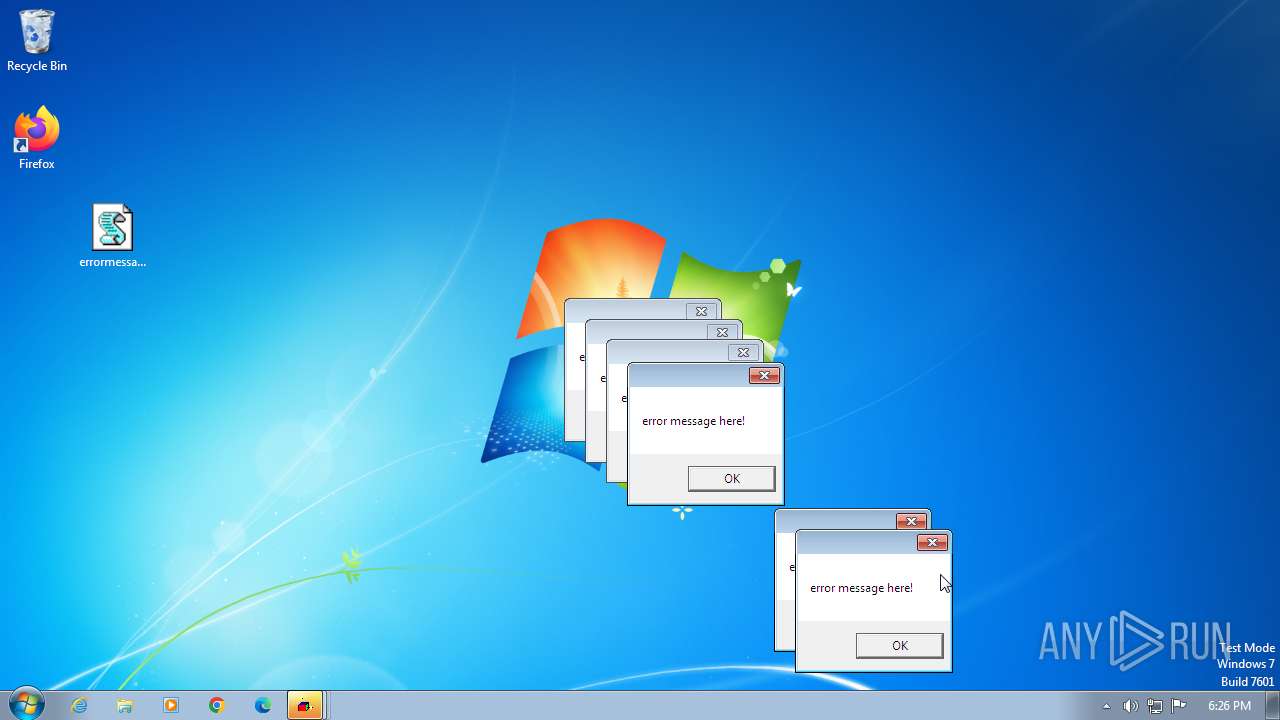This screenshot has width=1280, height=720.
Task: Click lower-right dialog's "error message here!" text
Action: pos(861,588)
